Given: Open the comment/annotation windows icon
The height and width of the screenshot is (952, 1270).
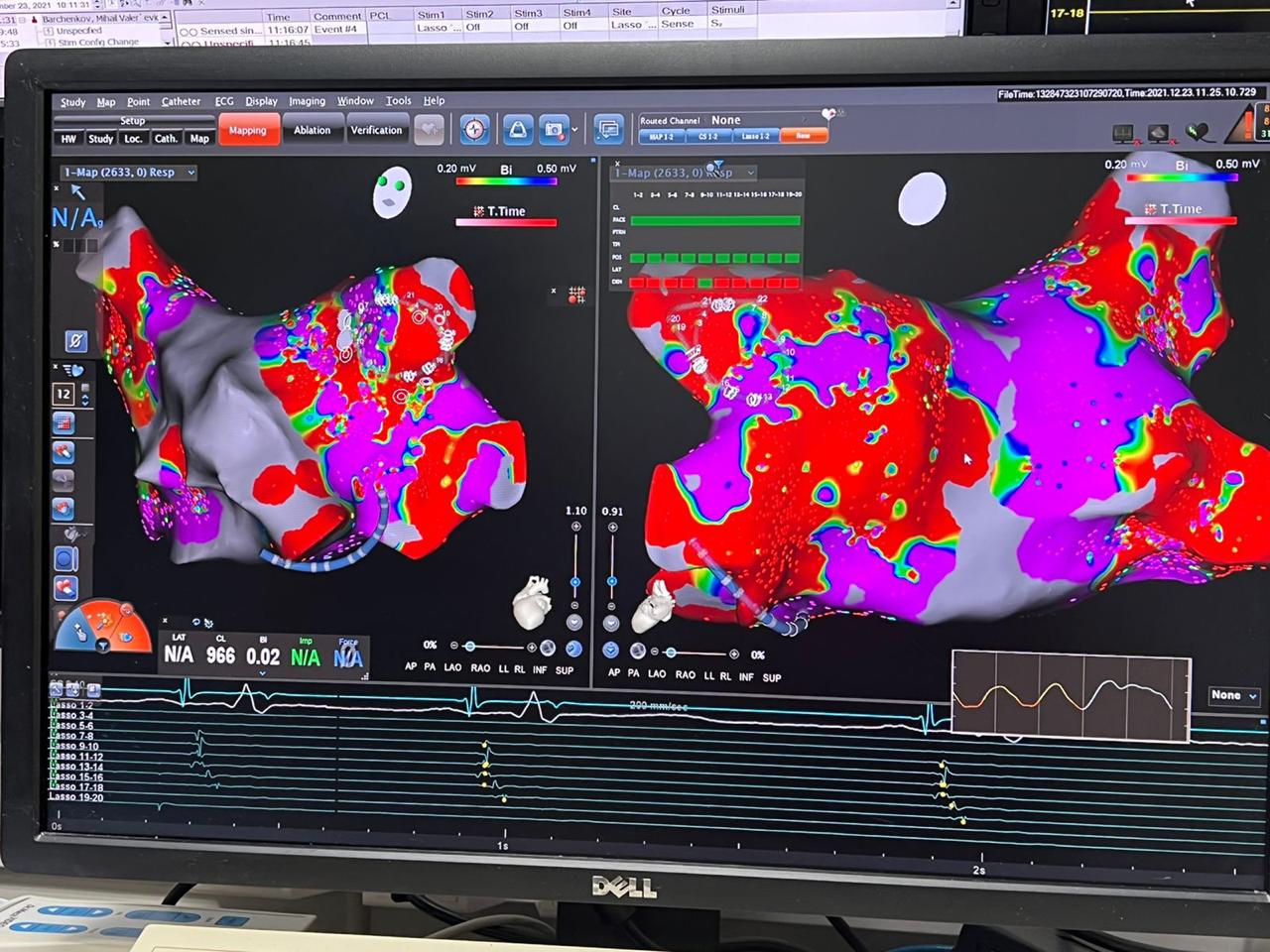Looking at the screenshot, I should point(607,130).
